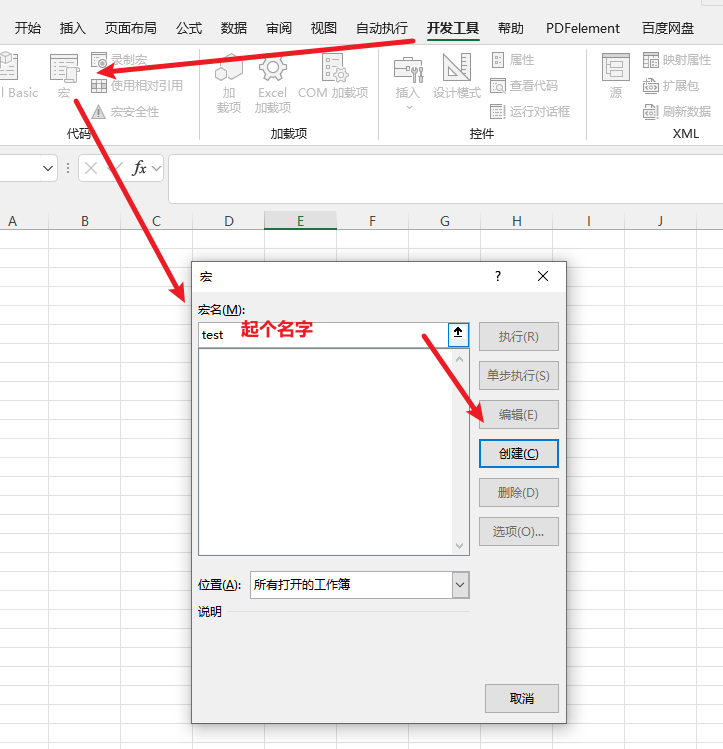Viewport: 723px width, 749px height.
Task: Open COM Add-ins (COM 加载项)
Action: click(x=333, y=76)
